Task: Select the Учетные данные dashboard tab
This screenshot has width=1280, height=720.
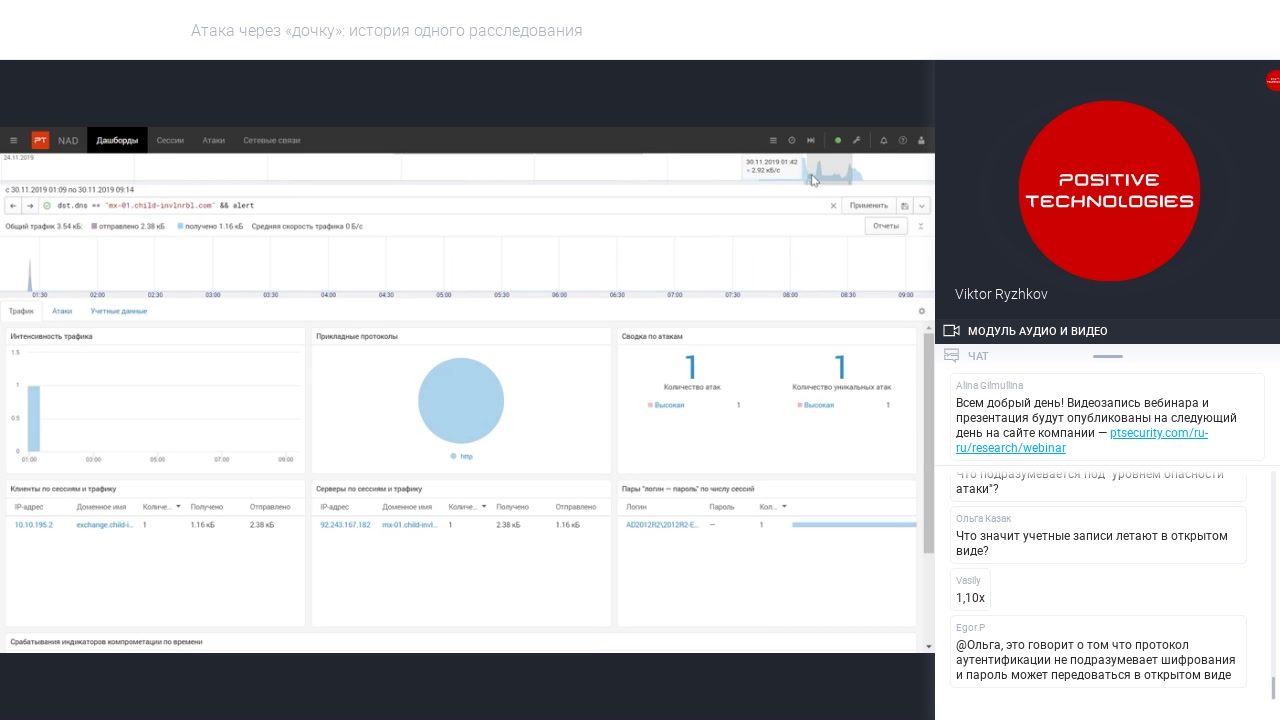Action: click(118, 311)
